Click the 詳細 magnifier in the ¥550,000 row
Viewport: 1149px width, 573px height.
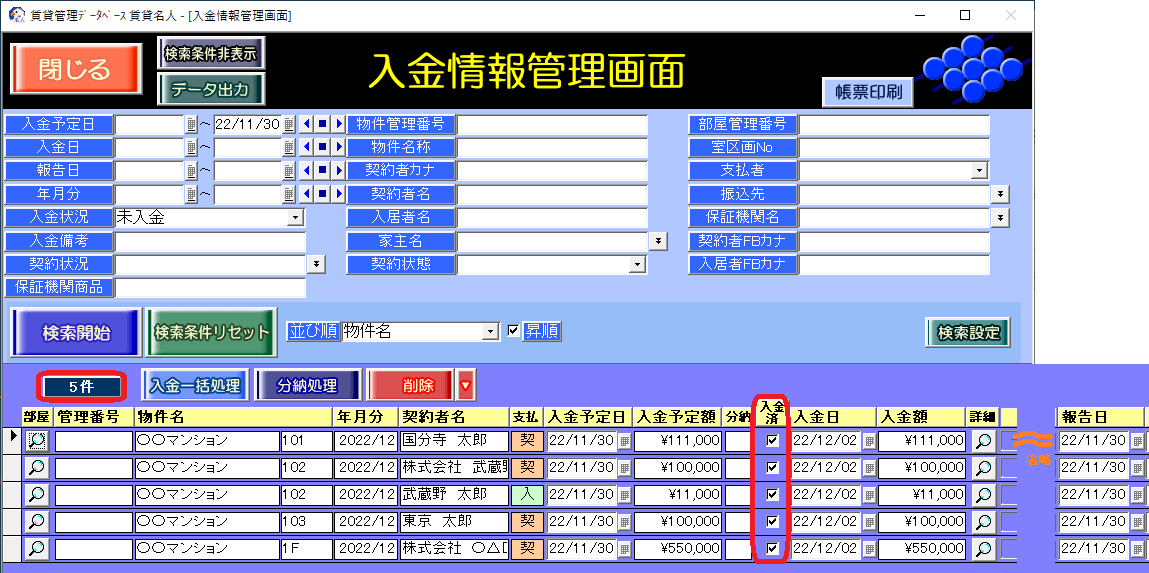click(984, 548)
